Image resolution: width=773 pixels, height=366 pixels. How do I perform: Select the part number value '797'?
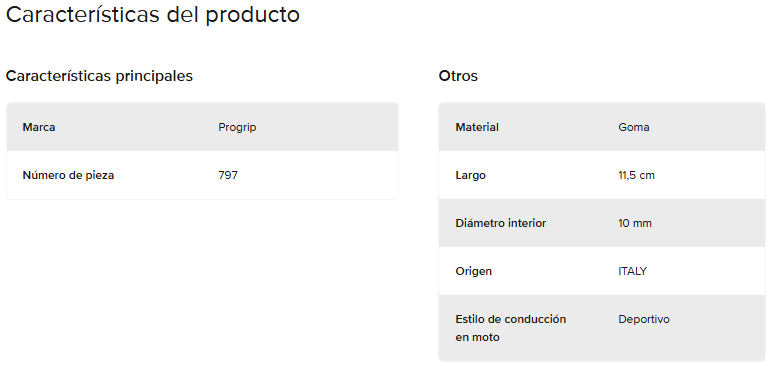[228, 175]
